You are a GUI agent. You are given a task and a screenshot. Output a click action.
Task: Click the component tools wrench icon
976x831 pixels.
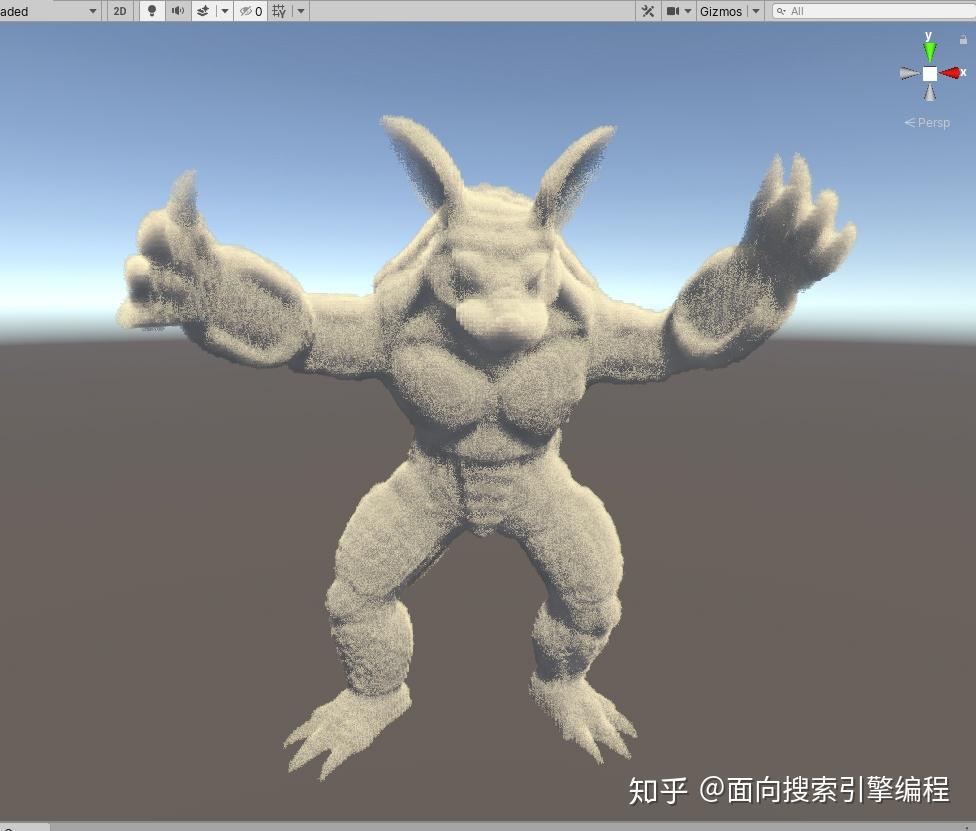(646, 11)
